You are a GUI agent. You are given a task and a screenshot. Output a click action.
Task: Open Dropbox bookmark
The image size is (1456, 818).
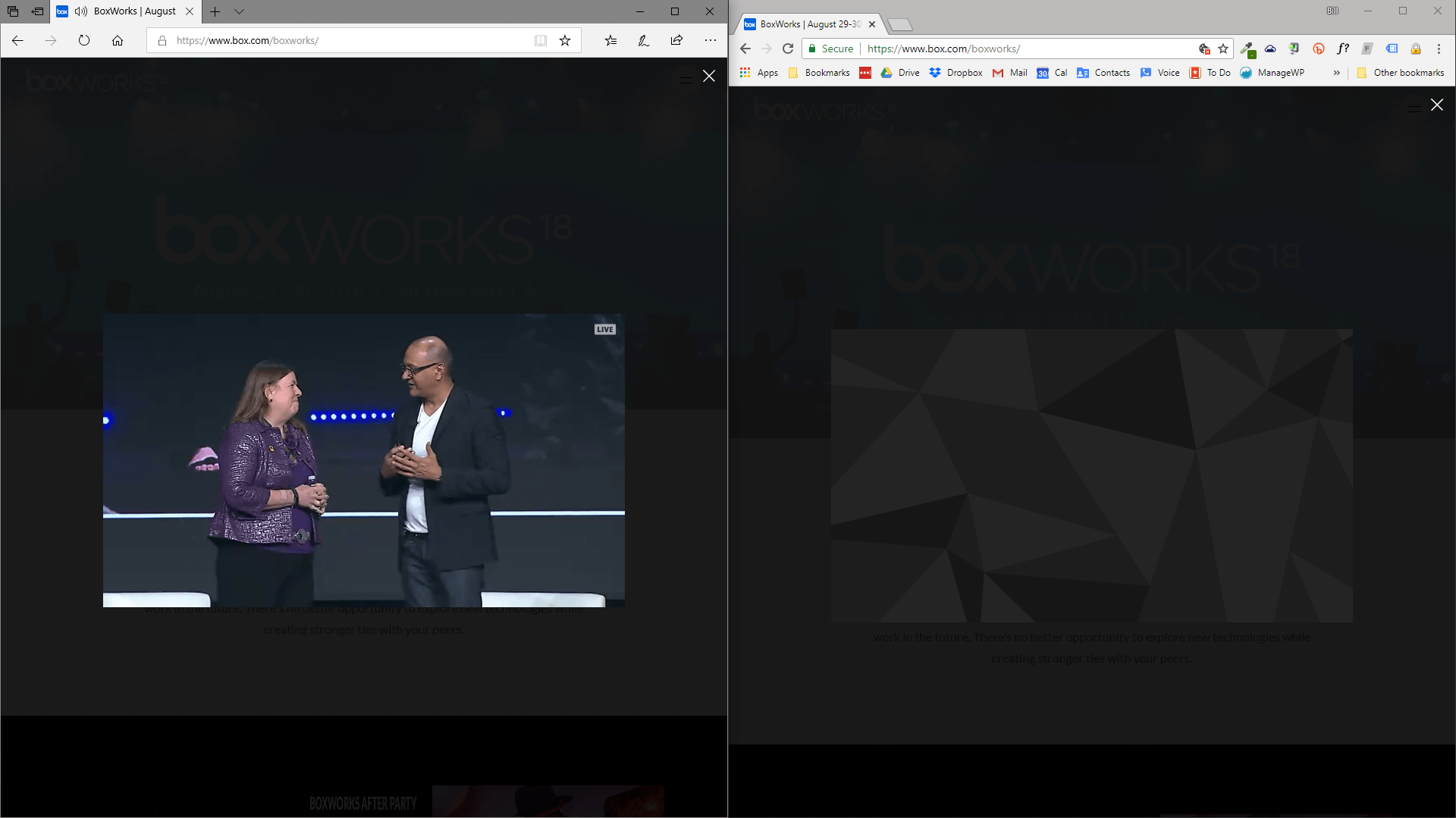click(x=955, y=73)
